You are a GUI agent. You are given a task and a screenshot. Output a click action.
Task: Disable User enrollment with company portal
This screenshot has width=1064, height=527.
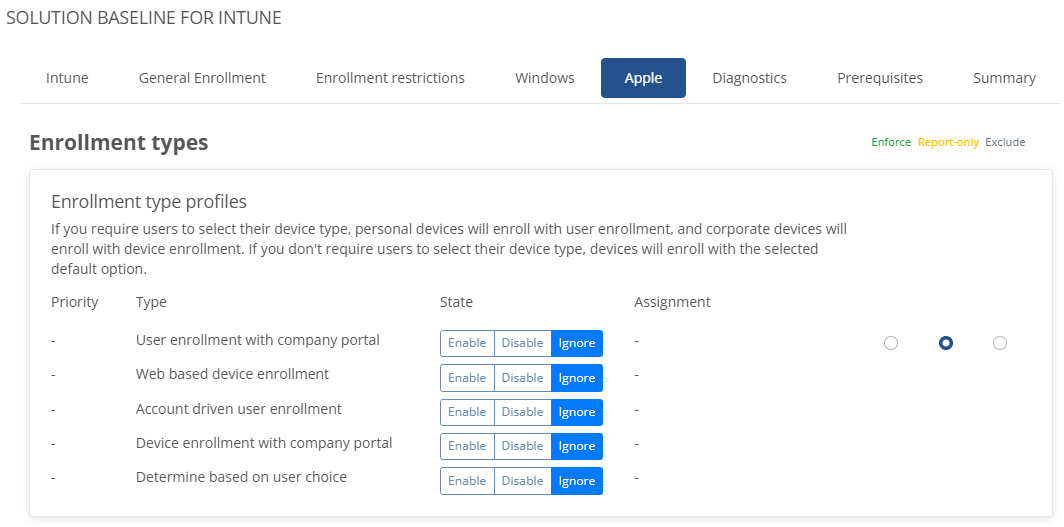click(x=522, y=343)
